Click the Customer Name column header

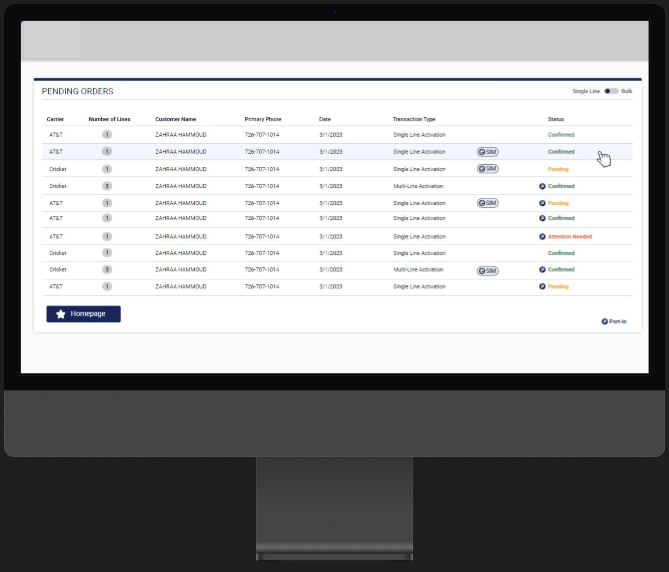(x=176, y=119)
